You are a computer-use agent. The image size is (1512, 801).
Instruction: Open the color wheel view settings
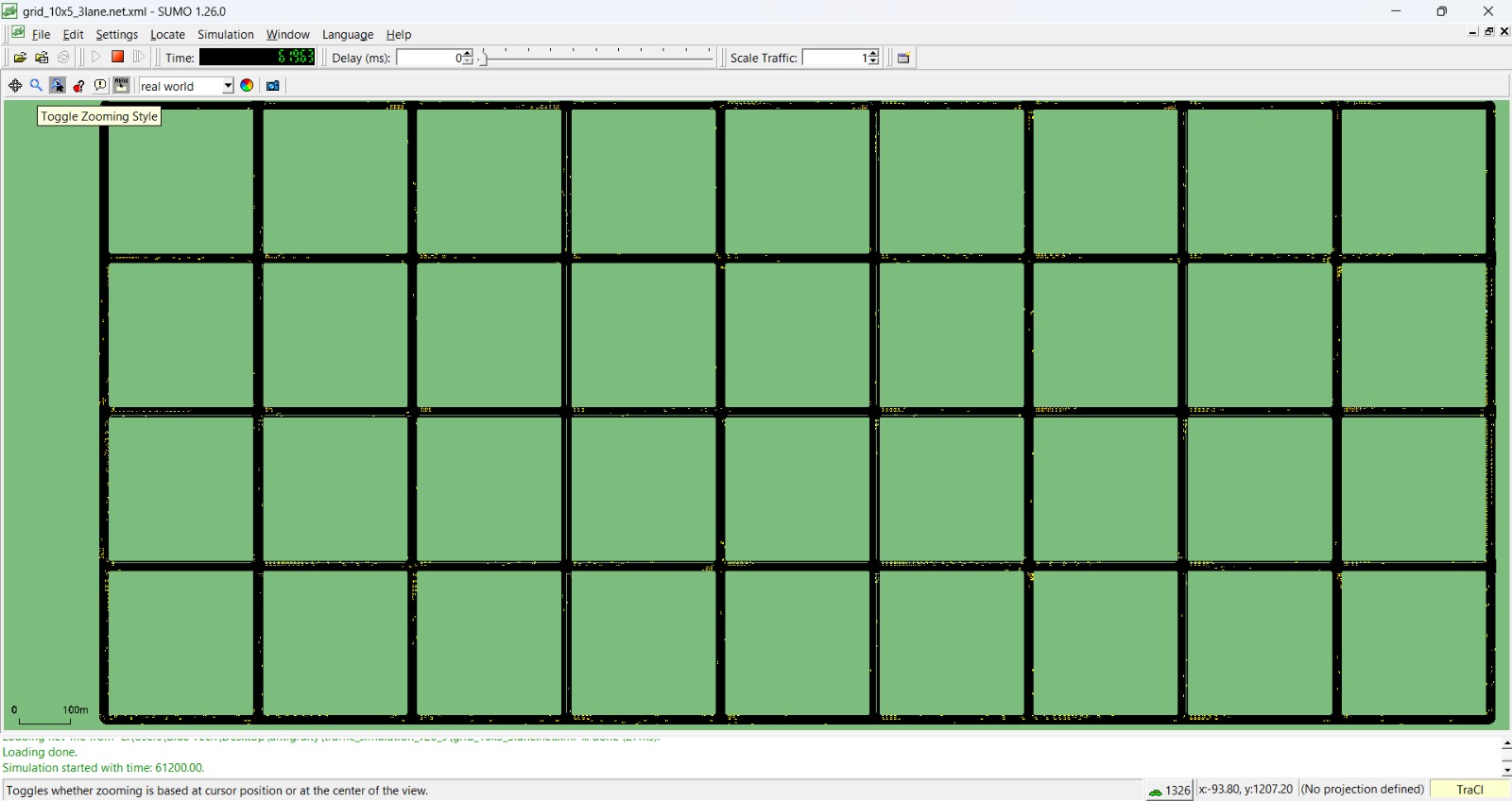tap(247, 86)
